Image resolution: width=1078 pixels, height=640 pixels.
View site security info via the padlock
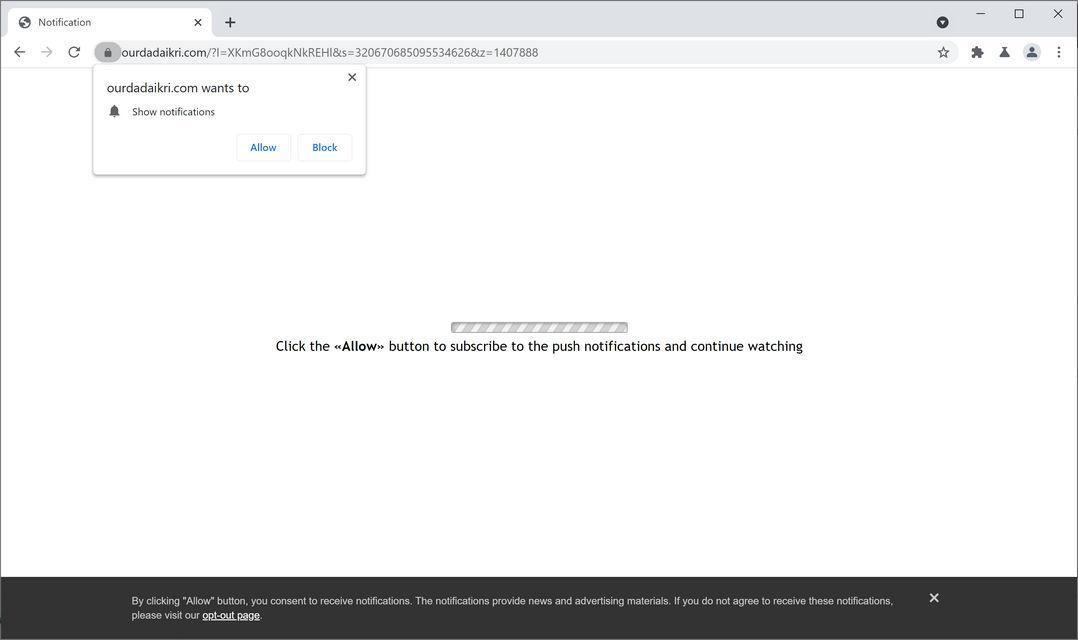(x=108, y=52)
